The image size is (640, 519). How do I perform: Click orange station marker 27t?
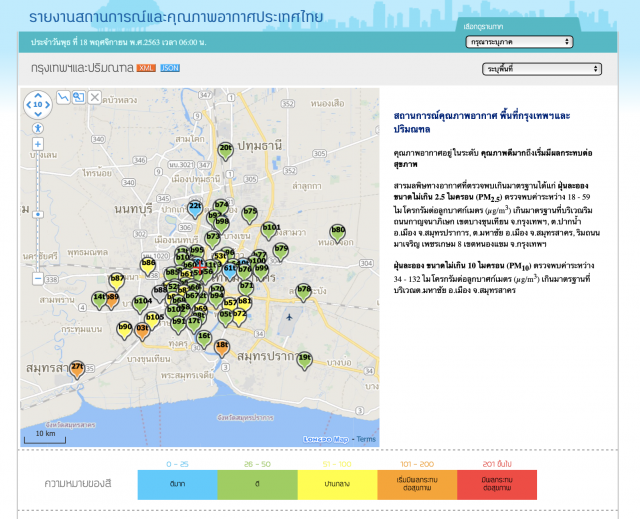(x=77, y=368)
